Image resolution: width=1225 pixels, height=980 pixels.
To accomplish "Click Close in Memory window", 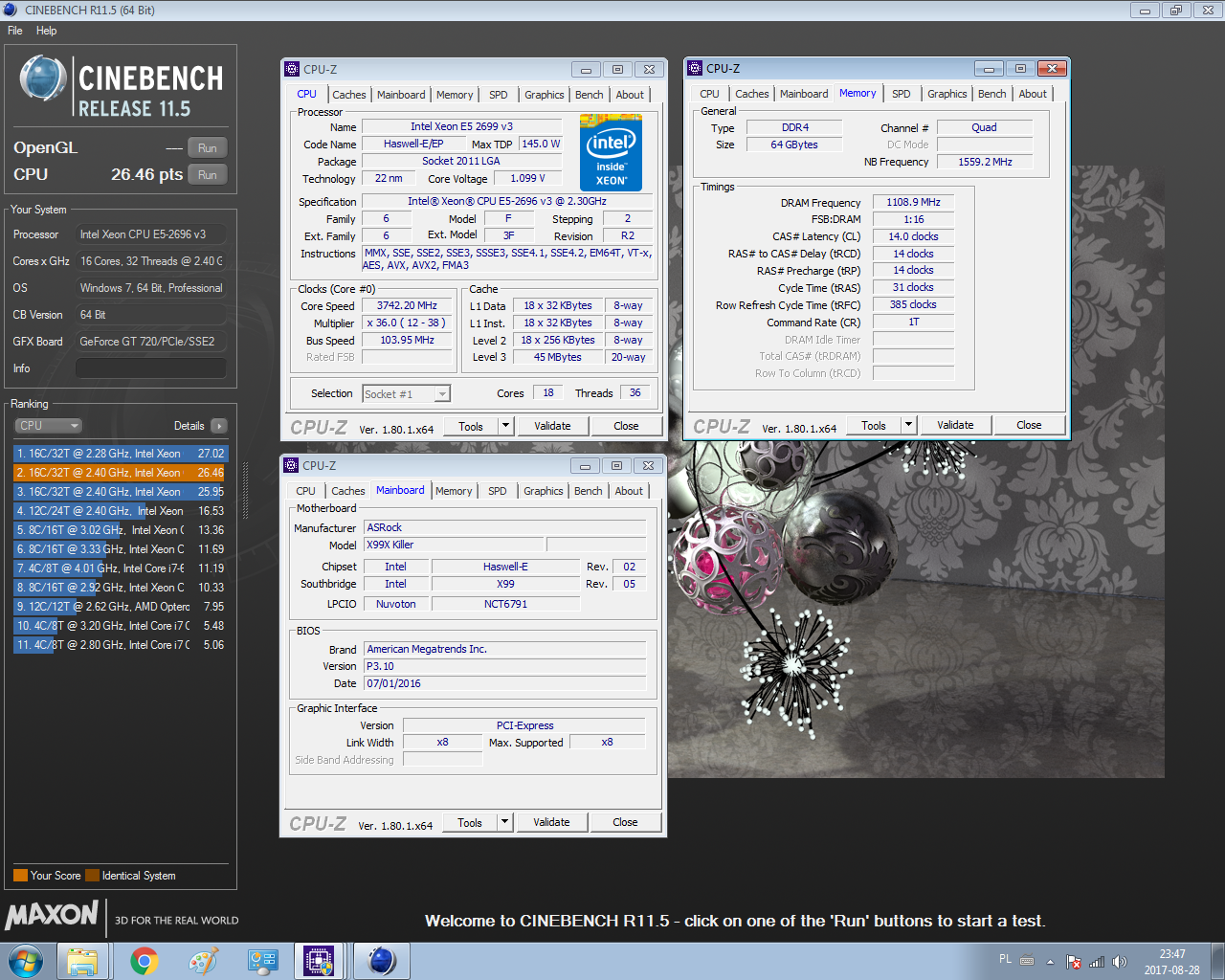I will pos(1029,425).
